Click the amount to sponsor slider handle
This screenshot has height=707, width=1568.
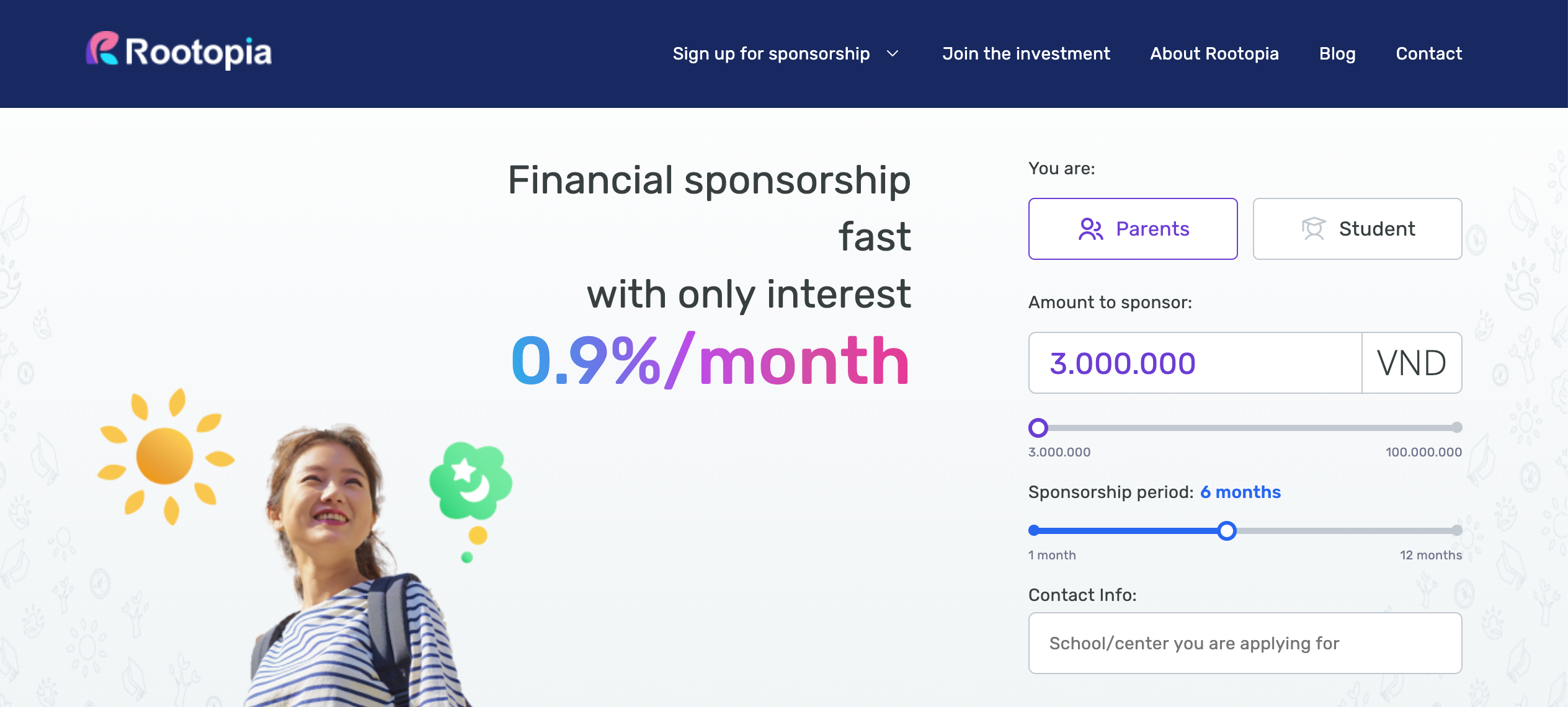[x=1038, y=427]
